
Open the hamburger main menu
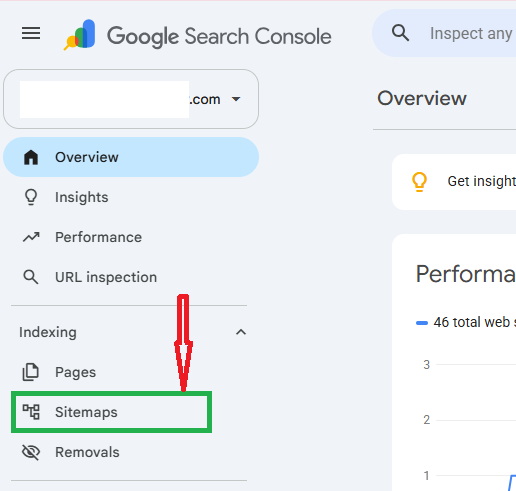point(31,33)
